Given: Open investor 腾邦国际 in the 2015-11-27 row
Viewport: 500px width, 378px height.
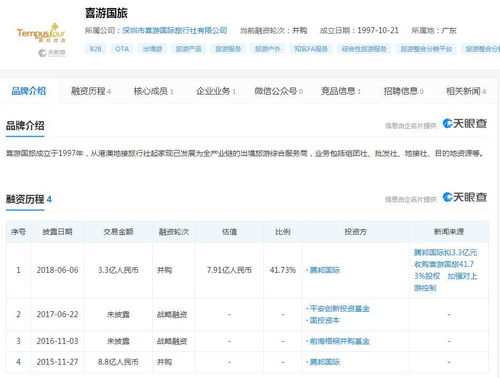Looking at the screenshot, I should (x=325, y=362).
